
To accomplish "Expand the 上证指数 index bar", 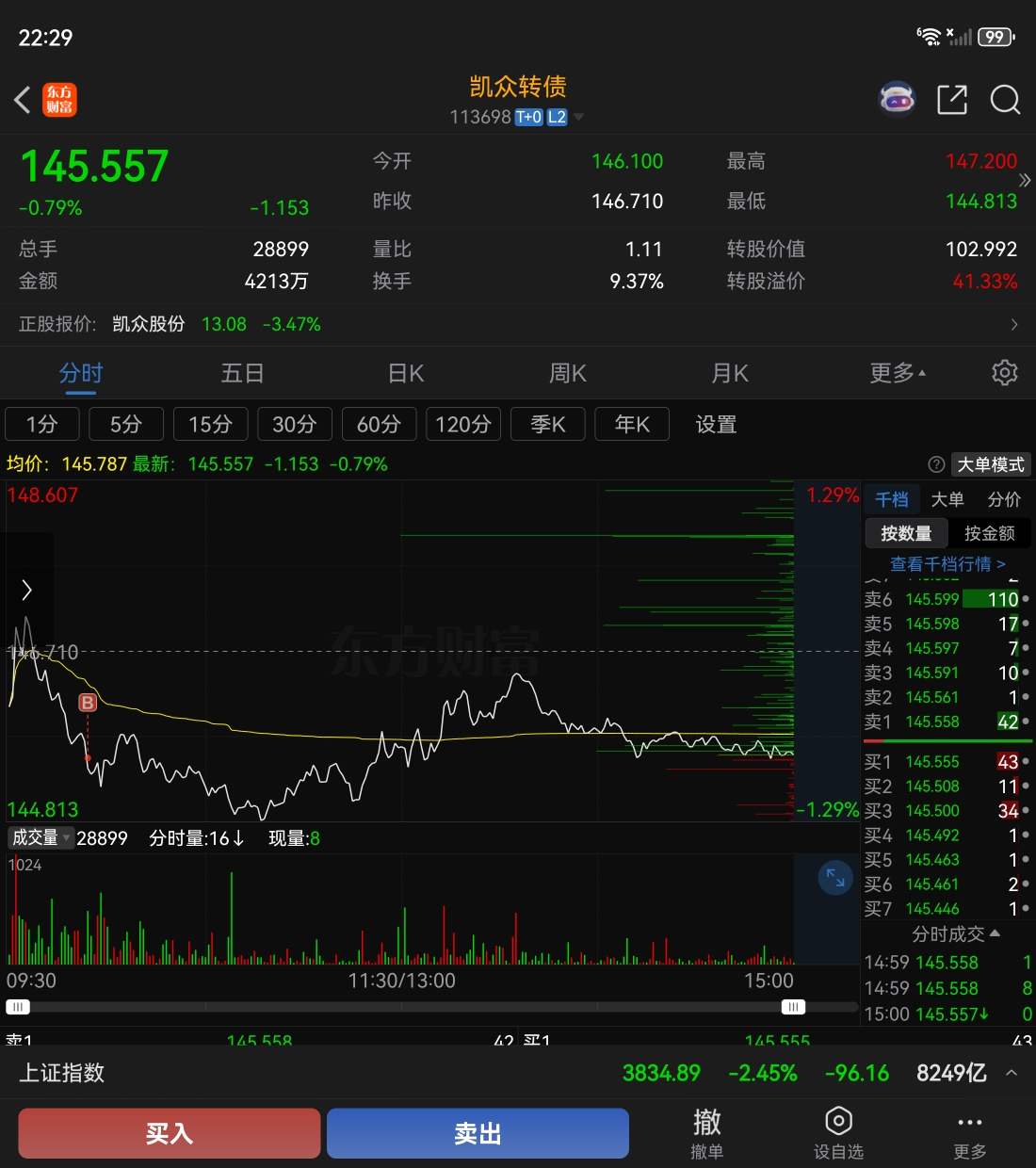I will 1012,1073.
